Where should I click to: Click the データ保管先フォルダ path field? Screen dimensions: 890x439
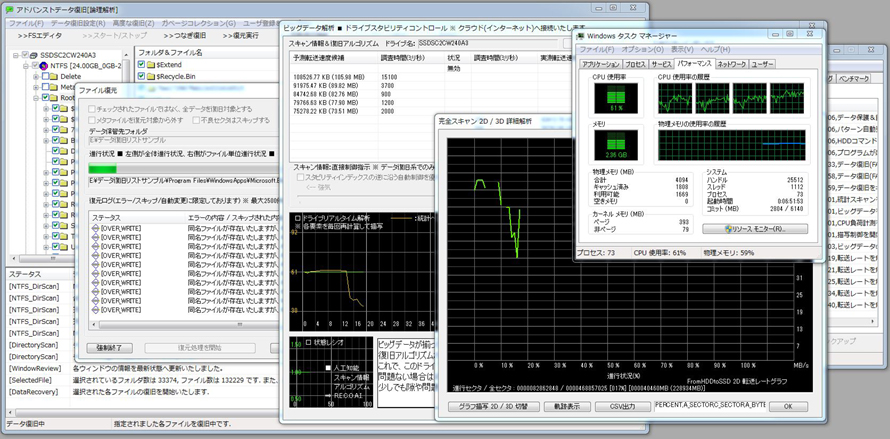(184, 140)
